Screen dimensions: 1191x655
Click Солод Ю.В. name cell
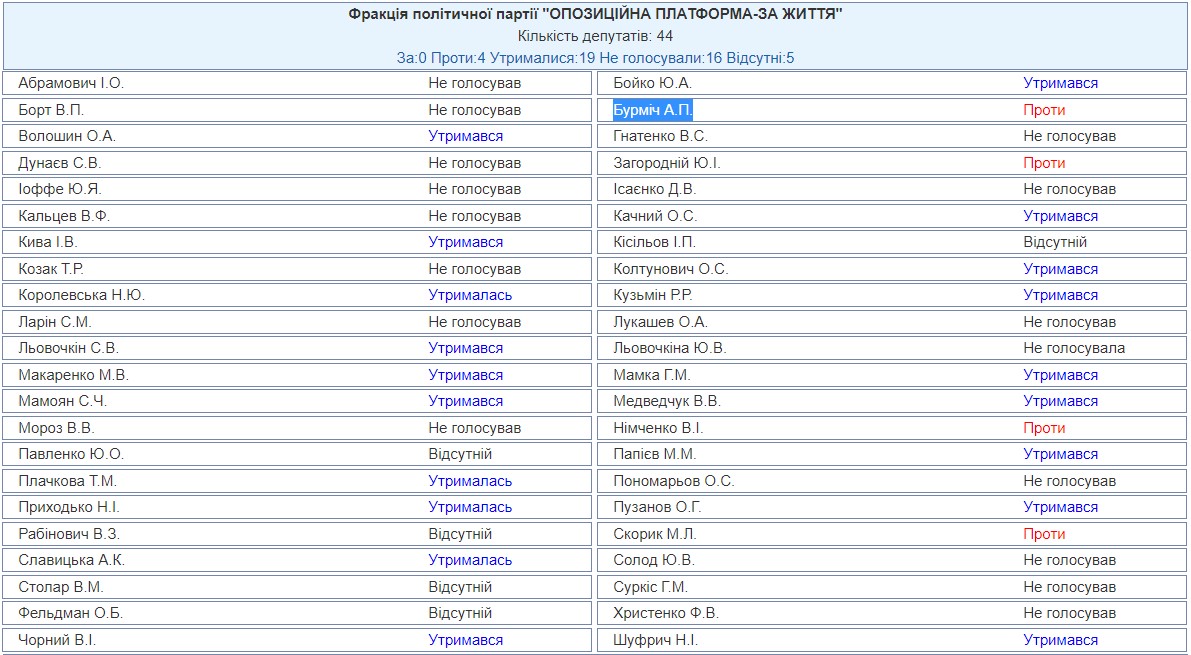(654, 560)
